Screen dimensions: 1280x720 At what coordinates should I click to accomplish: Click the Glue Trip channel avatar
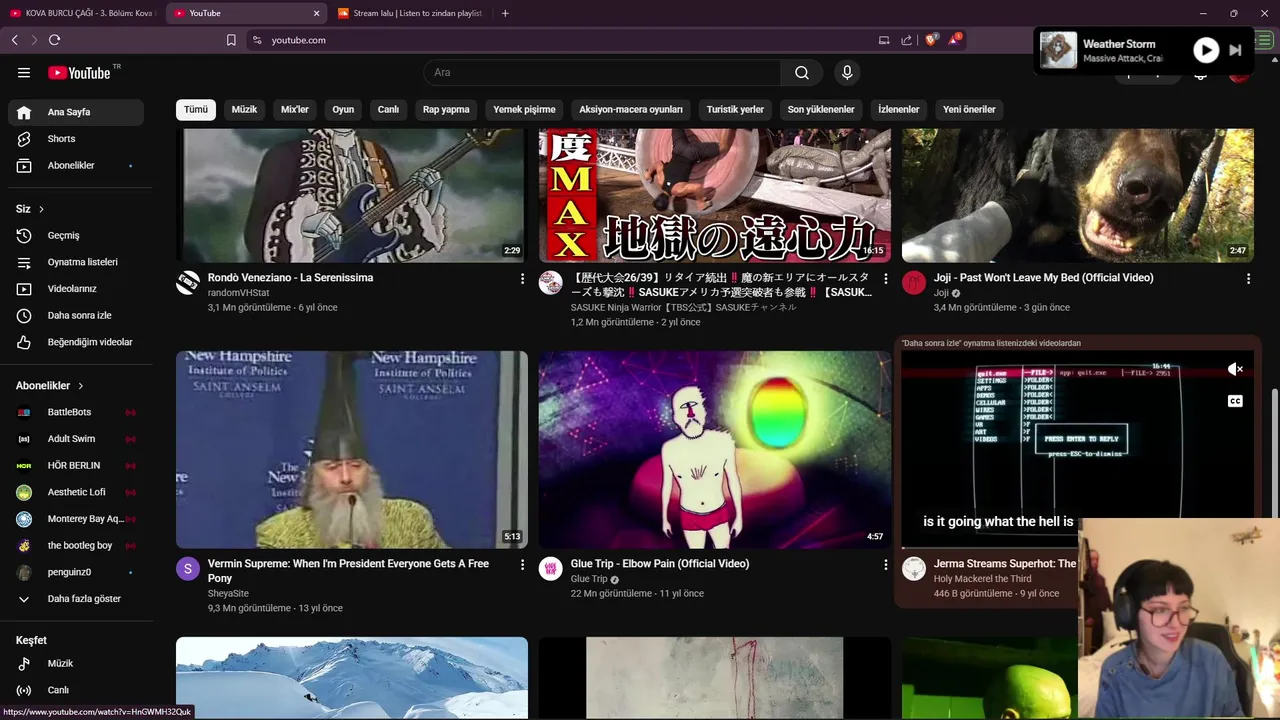tap(551, 569)
